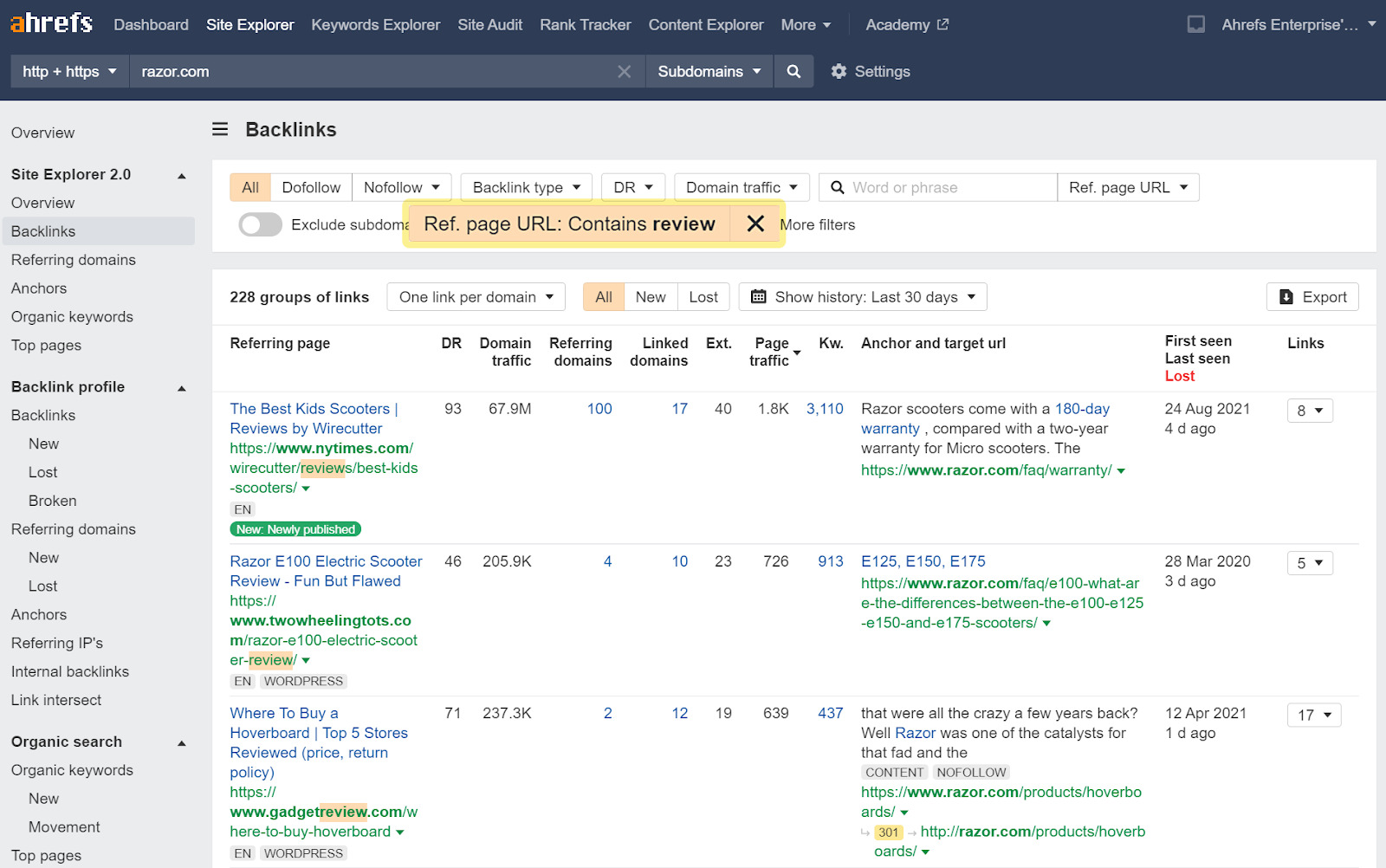Collapse the Site Explorer 2.0 section
1386x868 pixels.
182,176
